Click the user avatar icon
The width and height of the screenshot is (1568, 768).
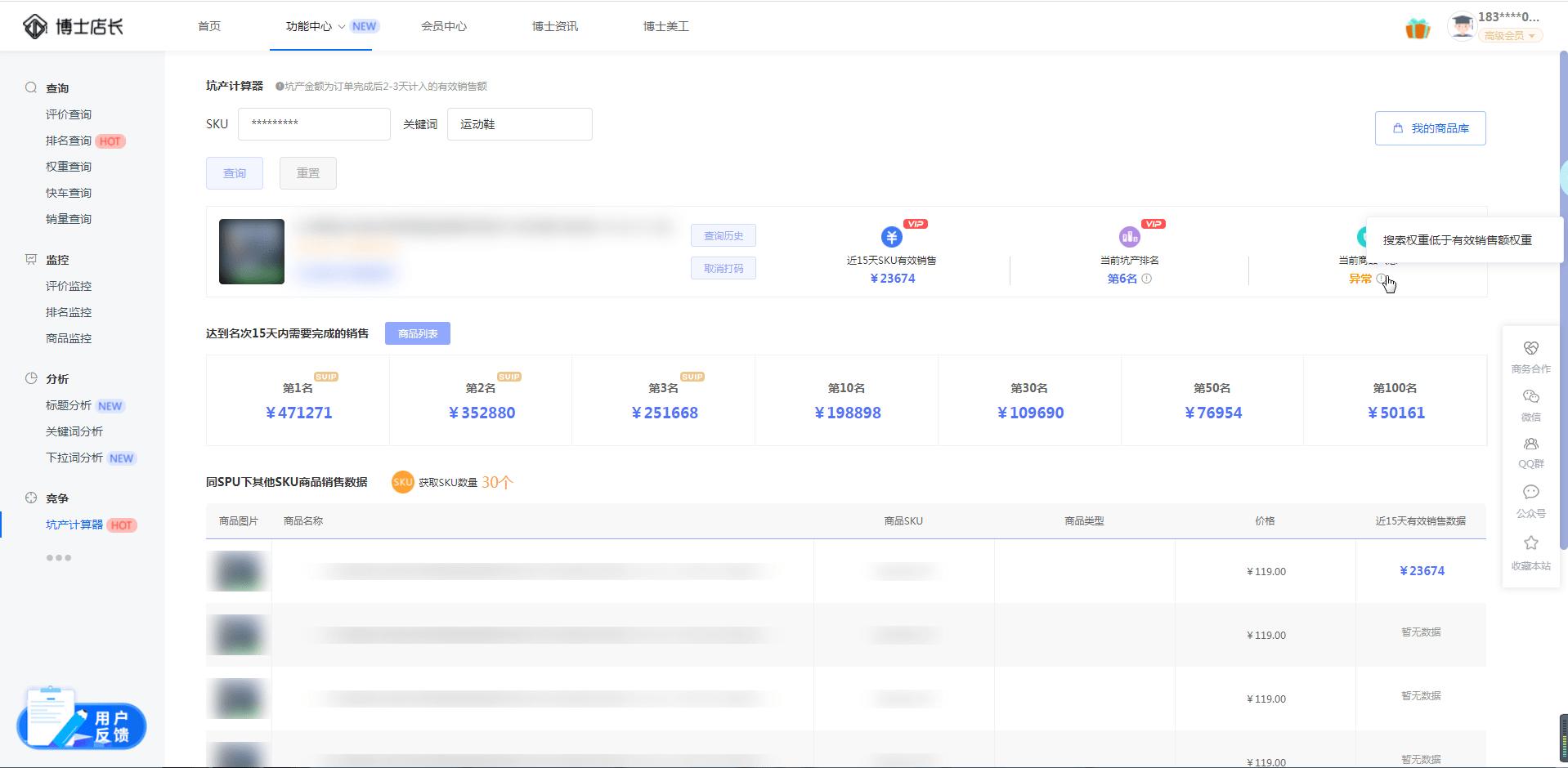click(x=1460, y=26)
